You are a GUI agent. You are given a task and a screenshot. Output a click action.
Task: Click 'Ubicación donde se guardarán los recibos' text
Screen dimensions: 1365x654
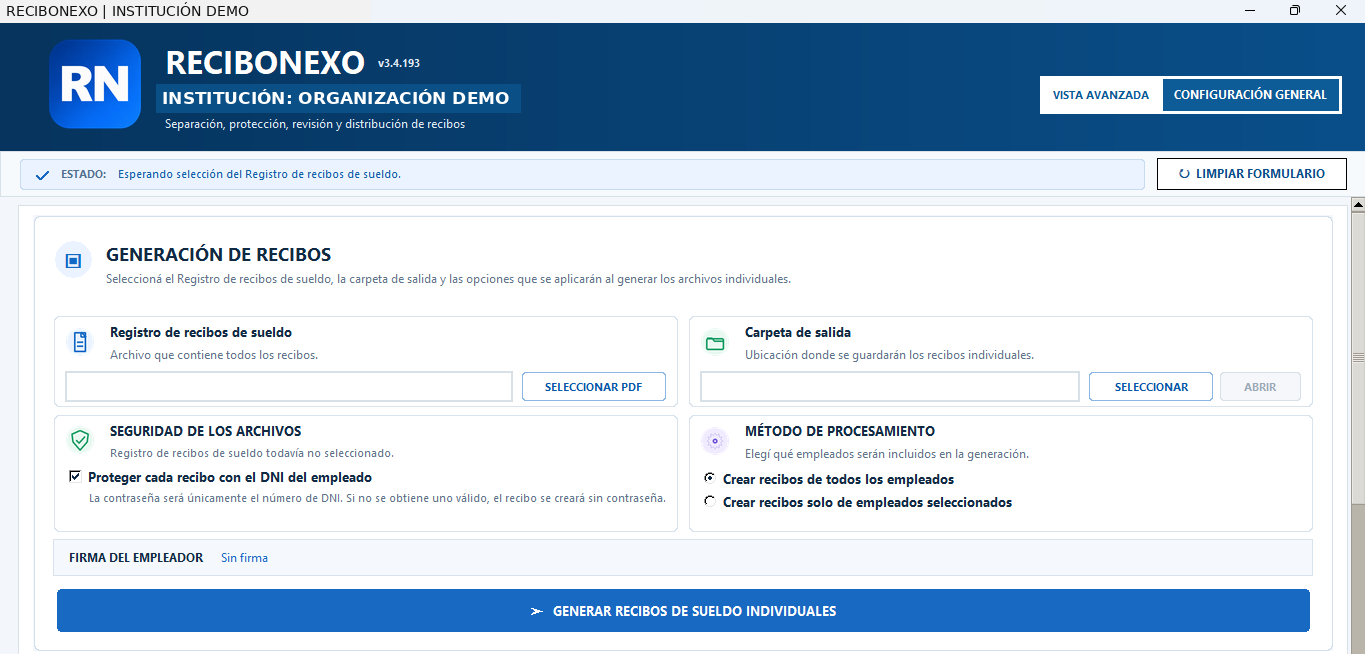(x=889, y=355)
